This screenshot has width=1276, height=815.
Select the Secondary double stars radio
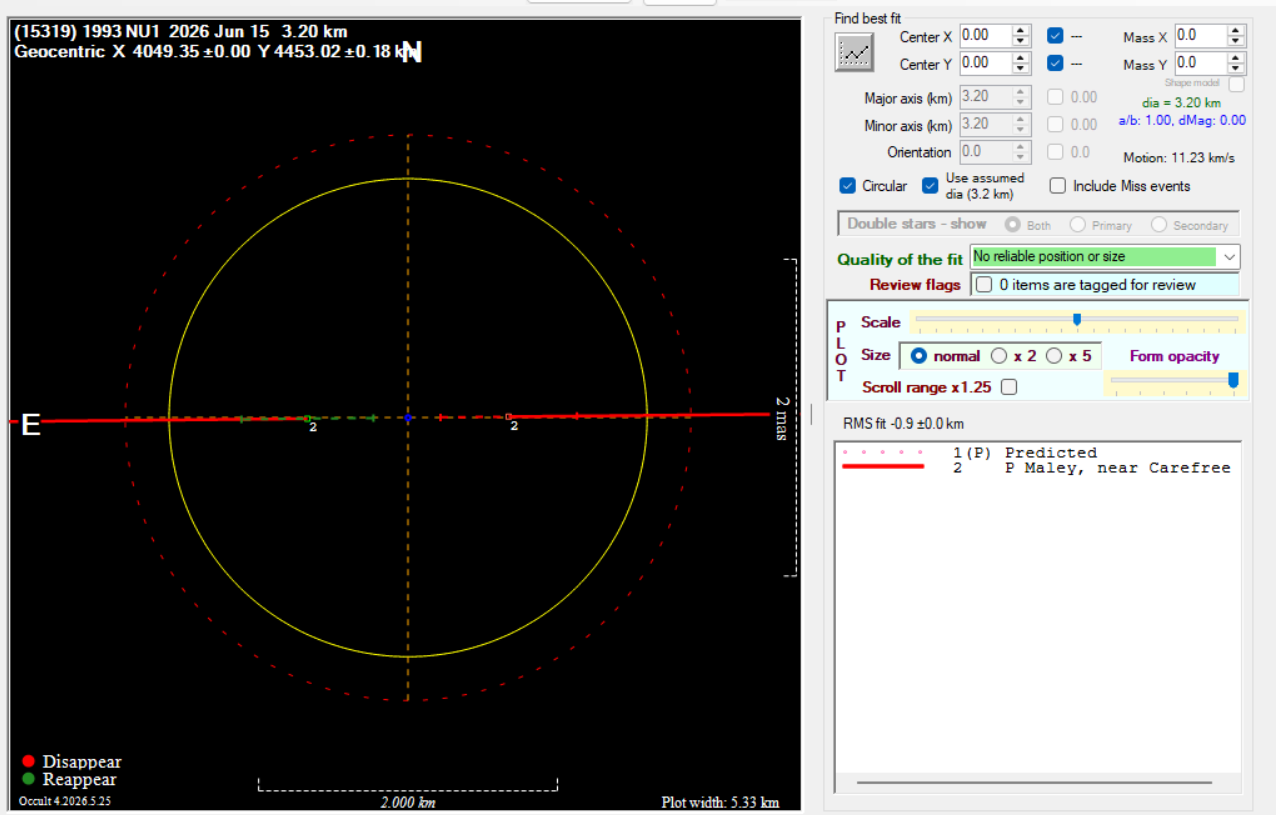[1159, 225]
